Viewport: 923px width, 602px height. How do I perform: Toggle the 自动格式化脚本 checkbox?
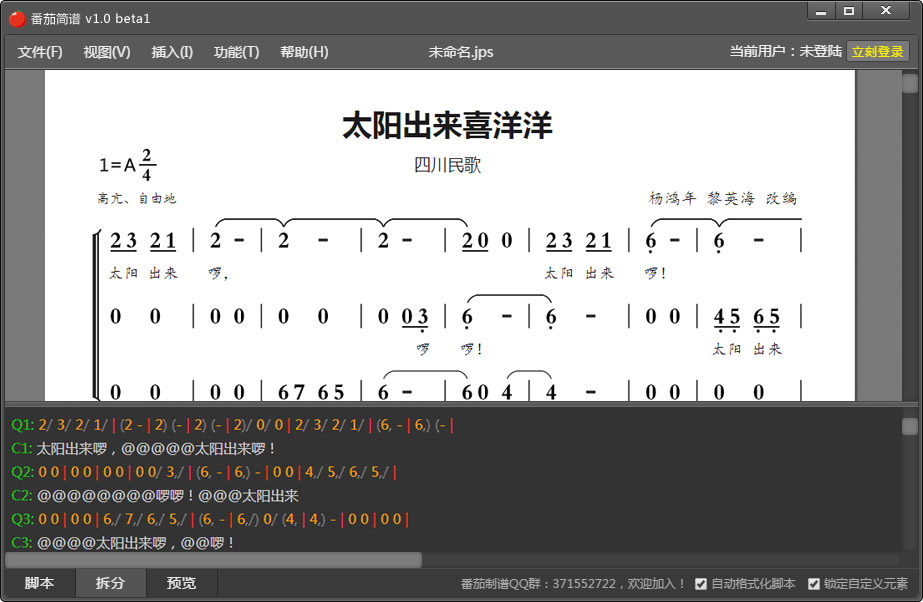[x=701, y=584]
